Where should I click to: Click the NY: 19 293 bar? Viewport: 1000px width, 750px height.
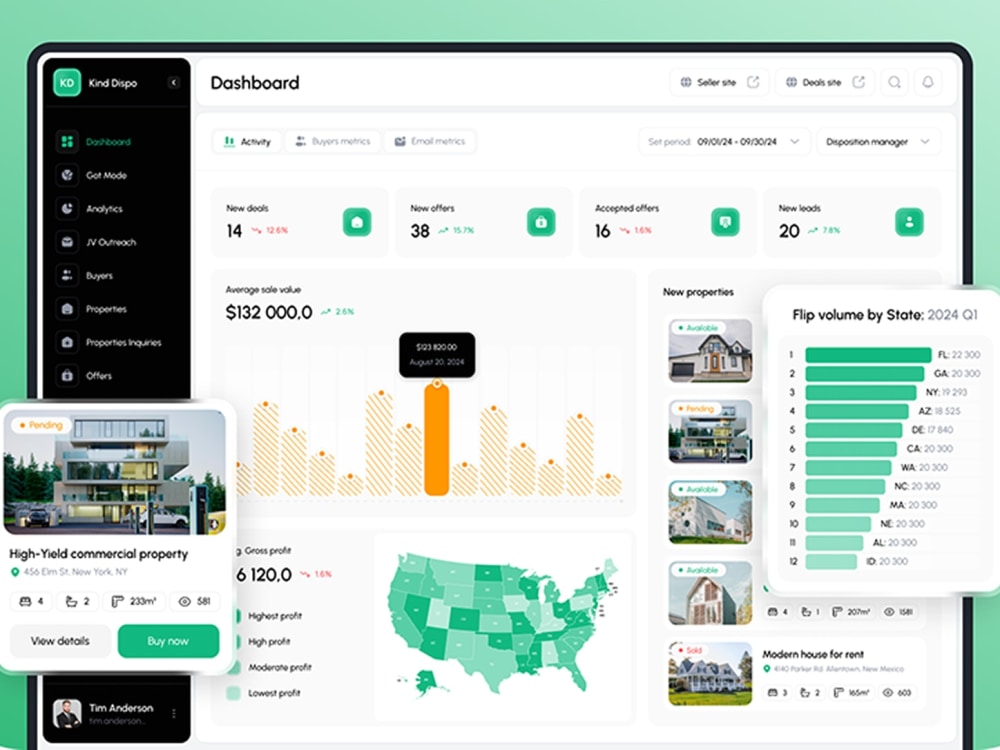point(861,392)
